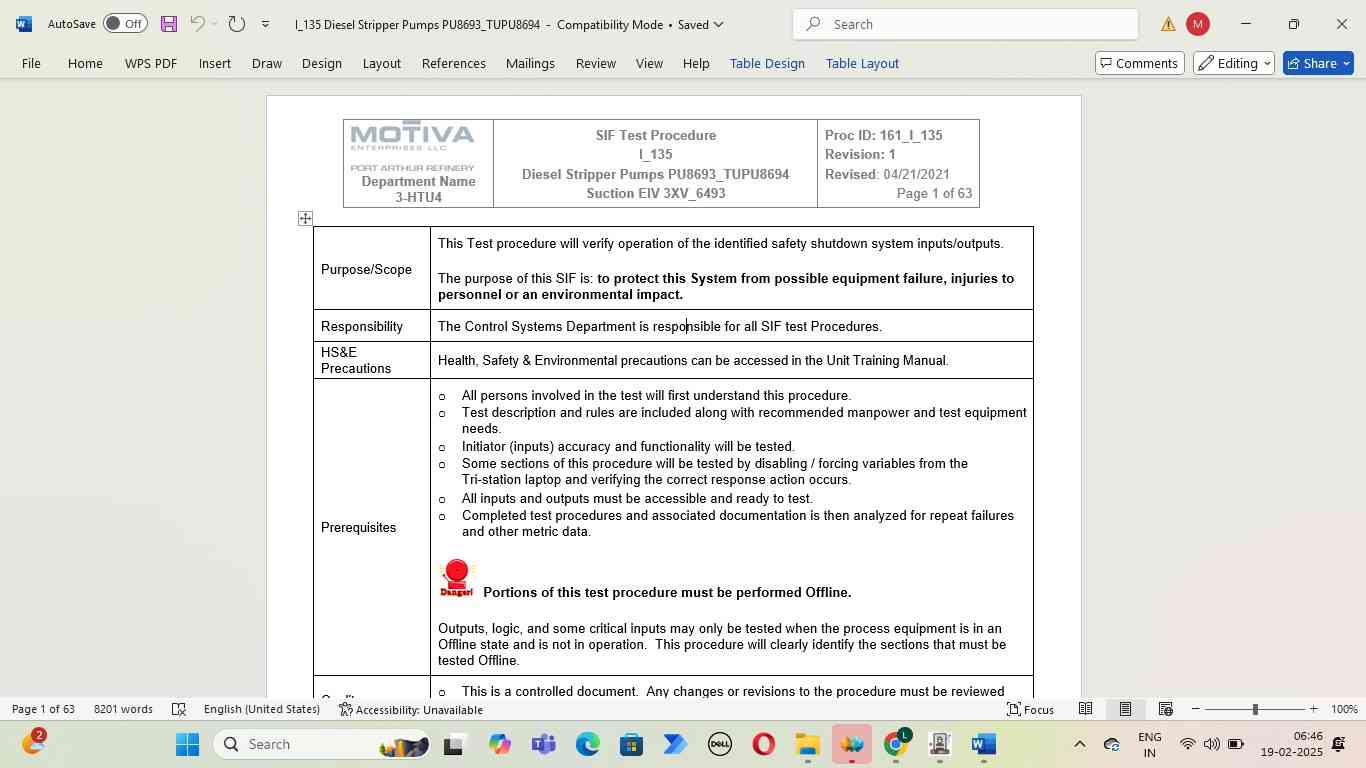Open Opera browser from taskbar

click(763, 744)
